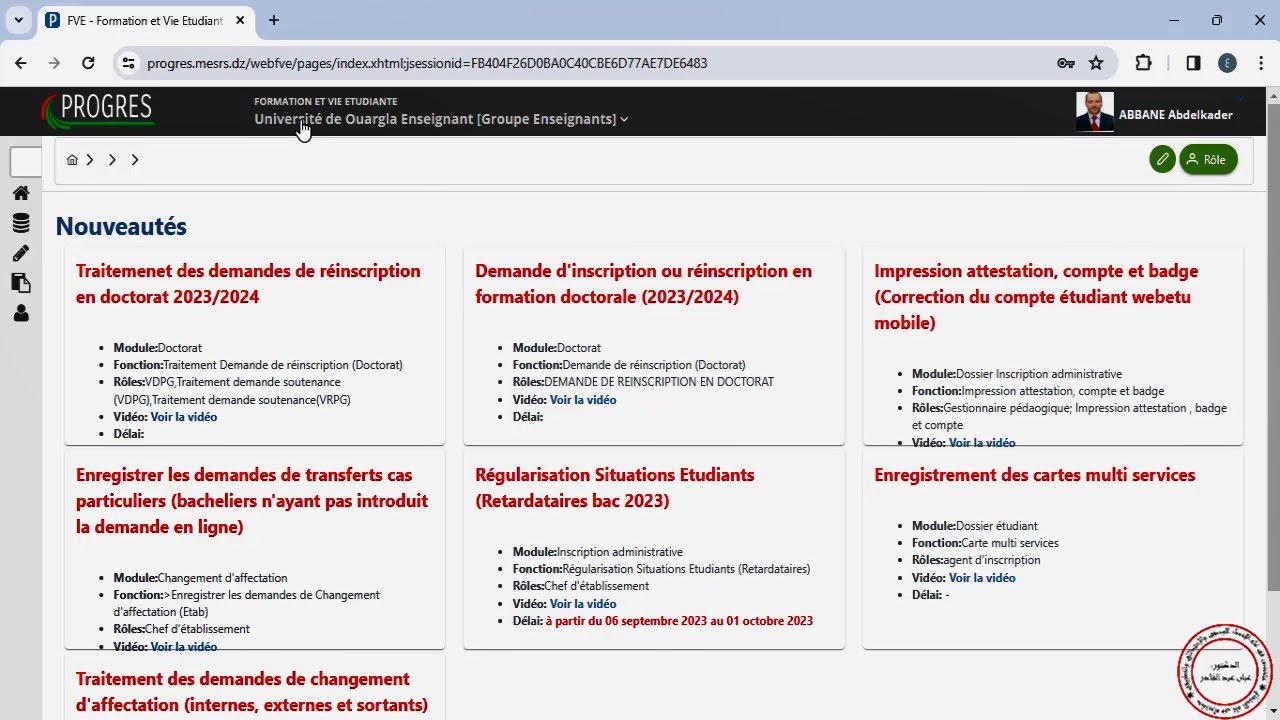
Task: Open Chrome profile avatar icon
Action: (1227, 63)
